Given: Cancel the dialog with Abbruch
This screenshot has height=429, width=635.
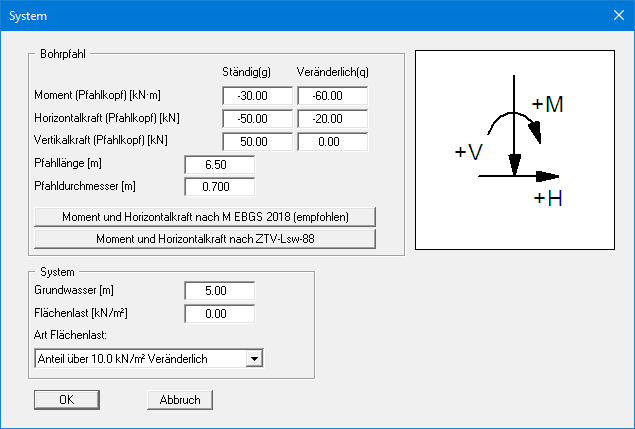Looking at the screenshot, I should (x=180, y=400).
